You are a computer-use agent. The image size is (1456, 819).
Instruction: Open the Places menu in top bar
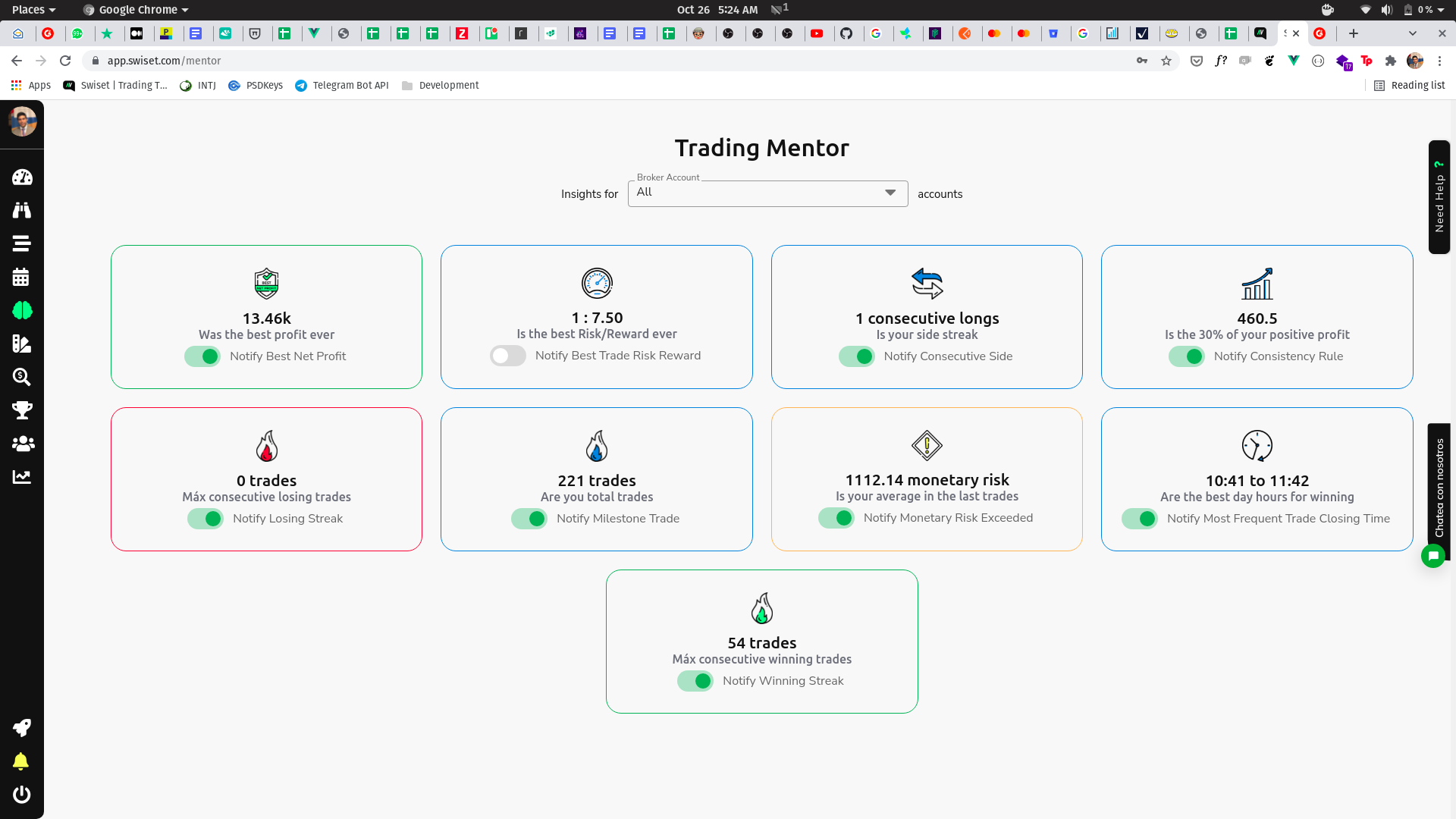coord(33,10)
